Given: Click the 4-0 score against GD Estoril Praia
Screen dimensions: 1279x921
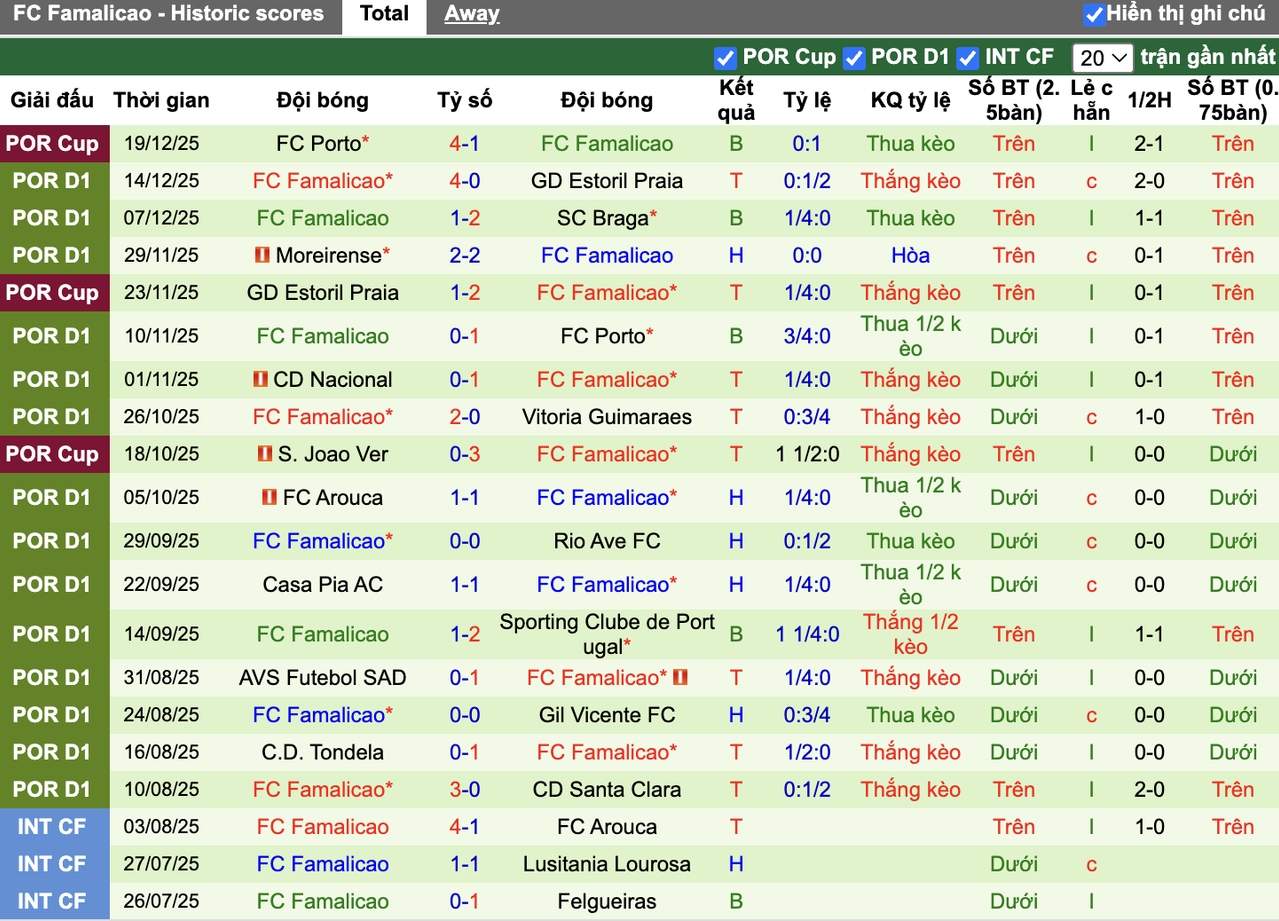Looking at the screenshot, I should click(x=465, y=181).
